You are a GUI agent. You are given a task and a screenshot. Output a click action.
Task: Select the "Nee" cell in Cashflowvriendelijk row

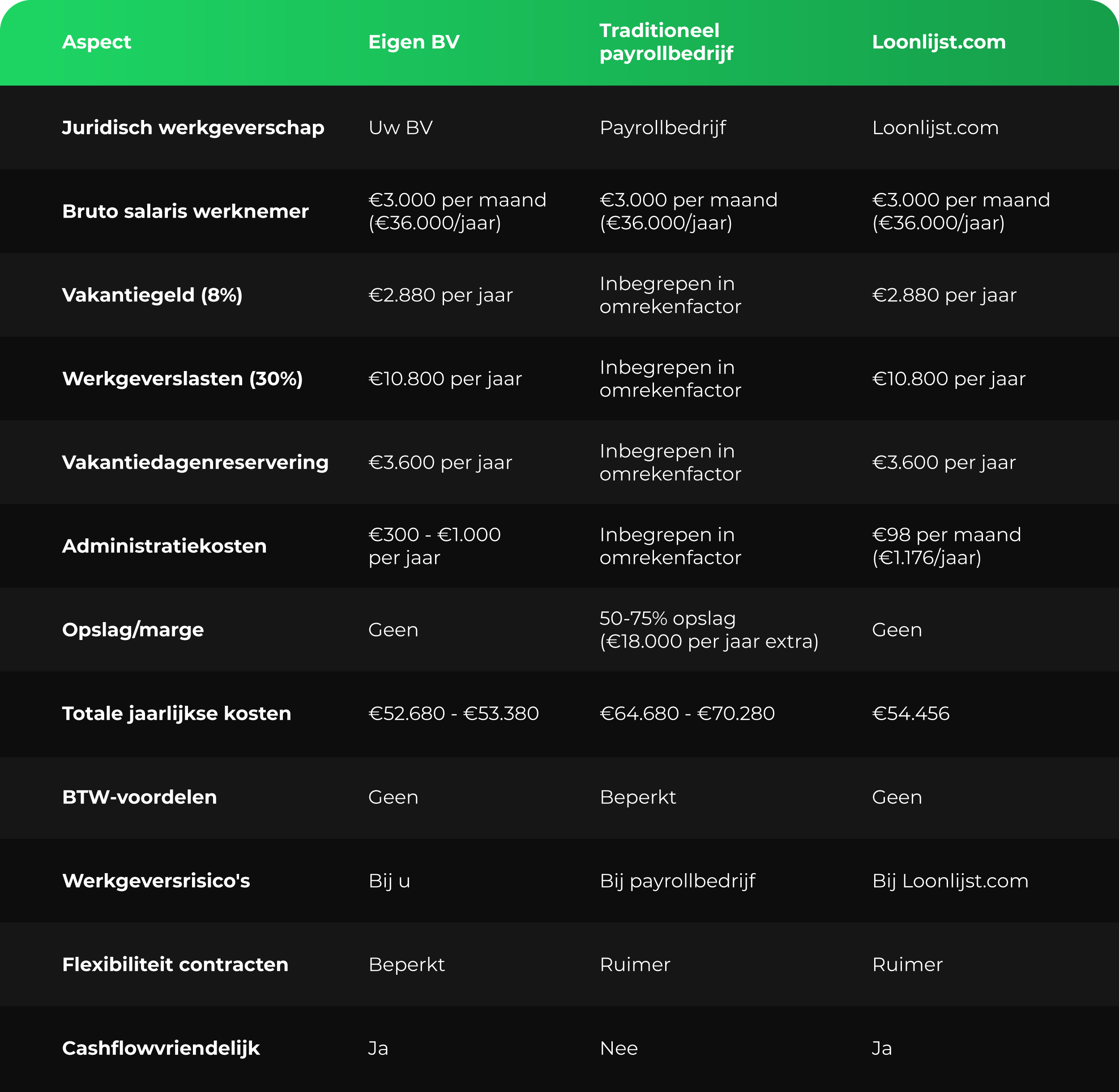pos(618,1049)
